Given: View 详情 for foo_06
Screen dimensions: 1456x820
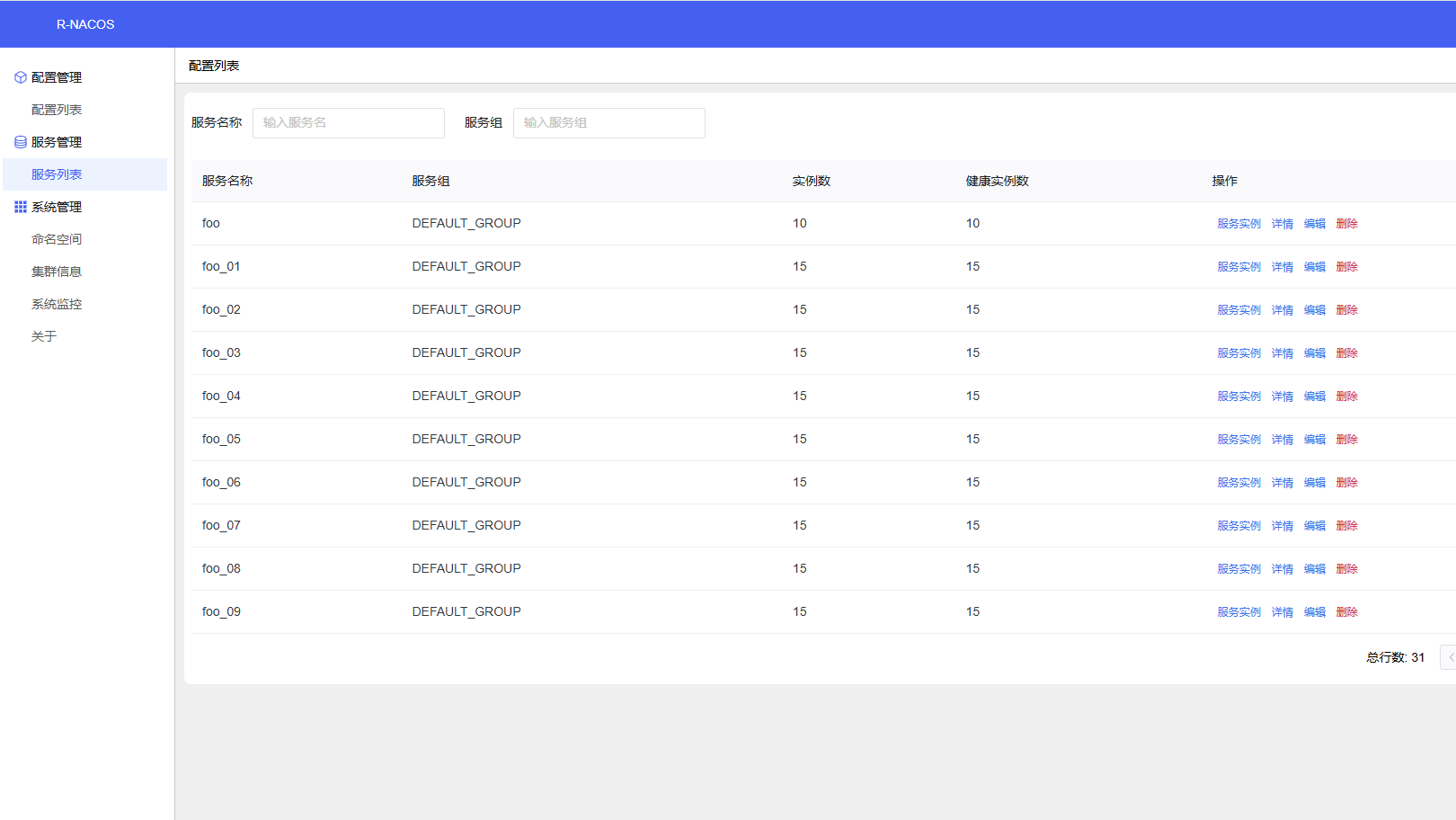Looking at the screenshot, I should tap(1283, 483).
